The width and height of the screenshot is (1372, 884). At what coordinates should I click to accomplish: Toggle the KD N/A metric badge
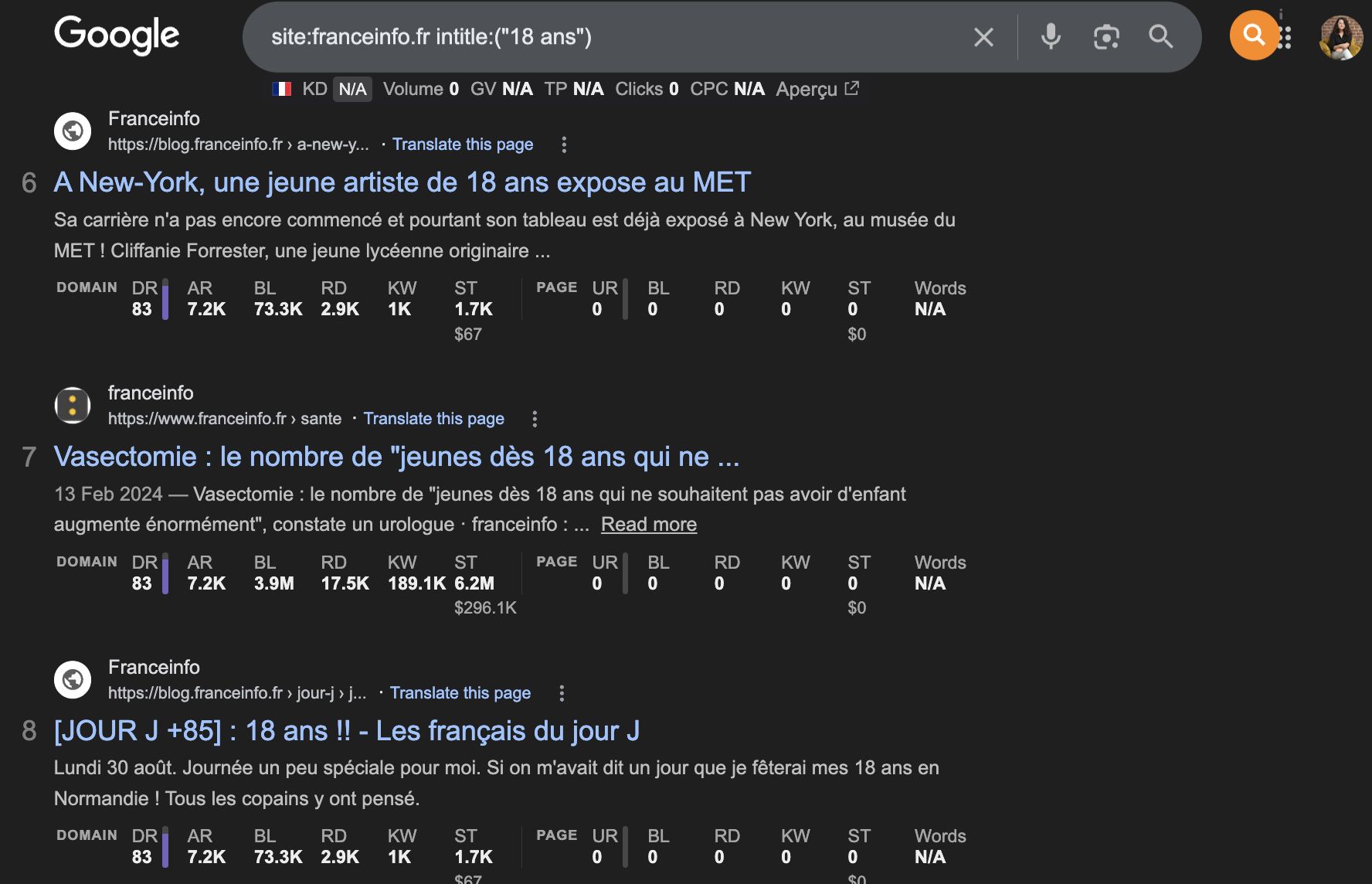click(352, 88)
